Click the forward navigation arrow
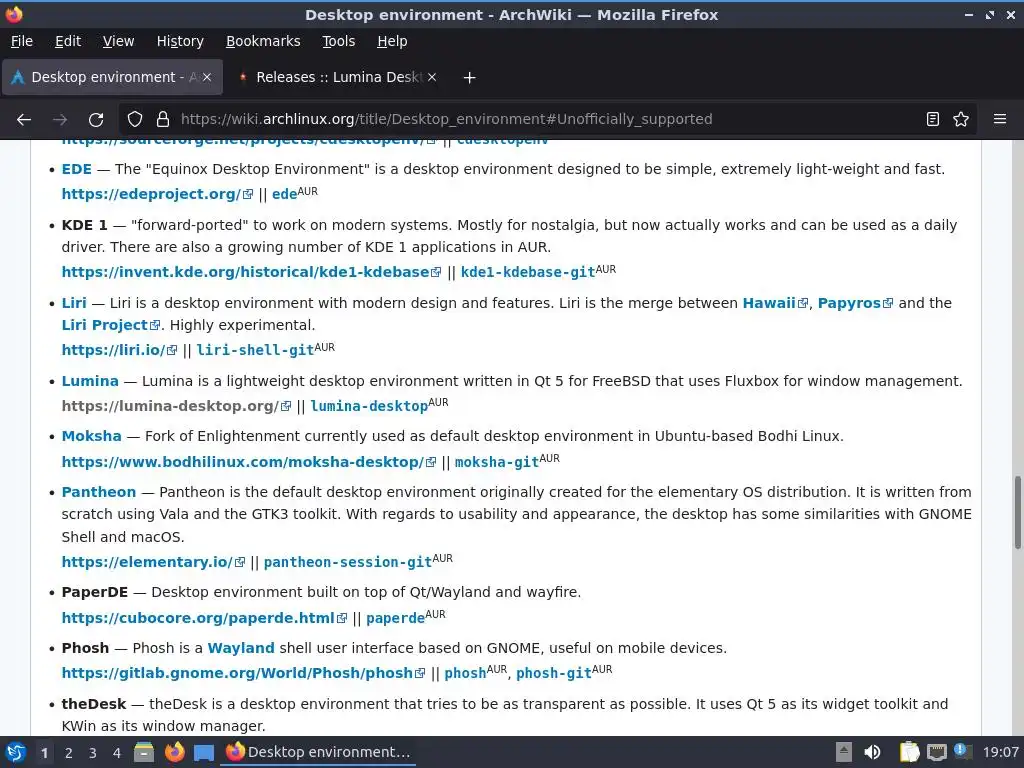The image size is (1024, 768). pos(60,120)
